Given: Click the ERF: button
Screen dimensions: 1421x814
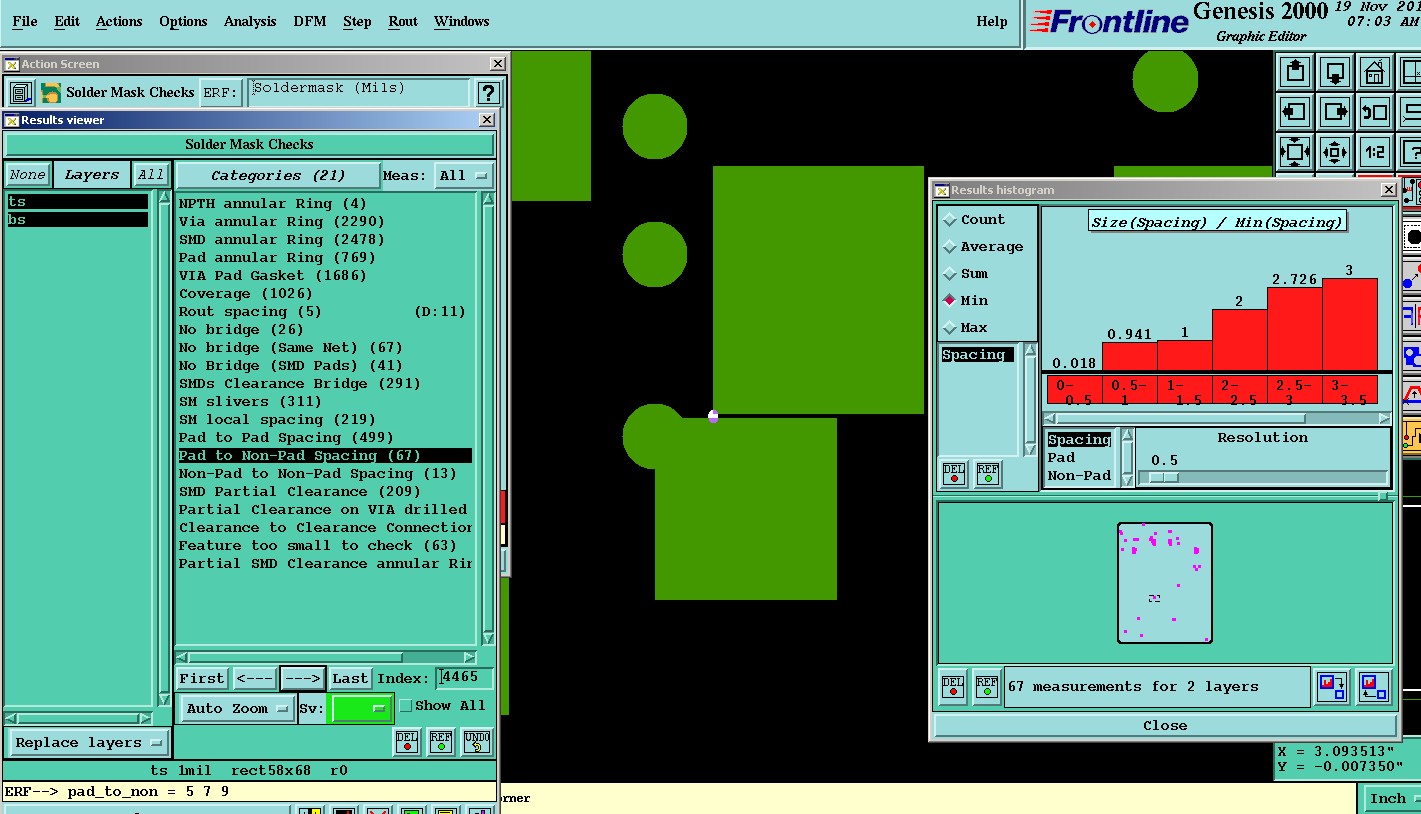Looking at the screenshot, I should tap(221, 93).
